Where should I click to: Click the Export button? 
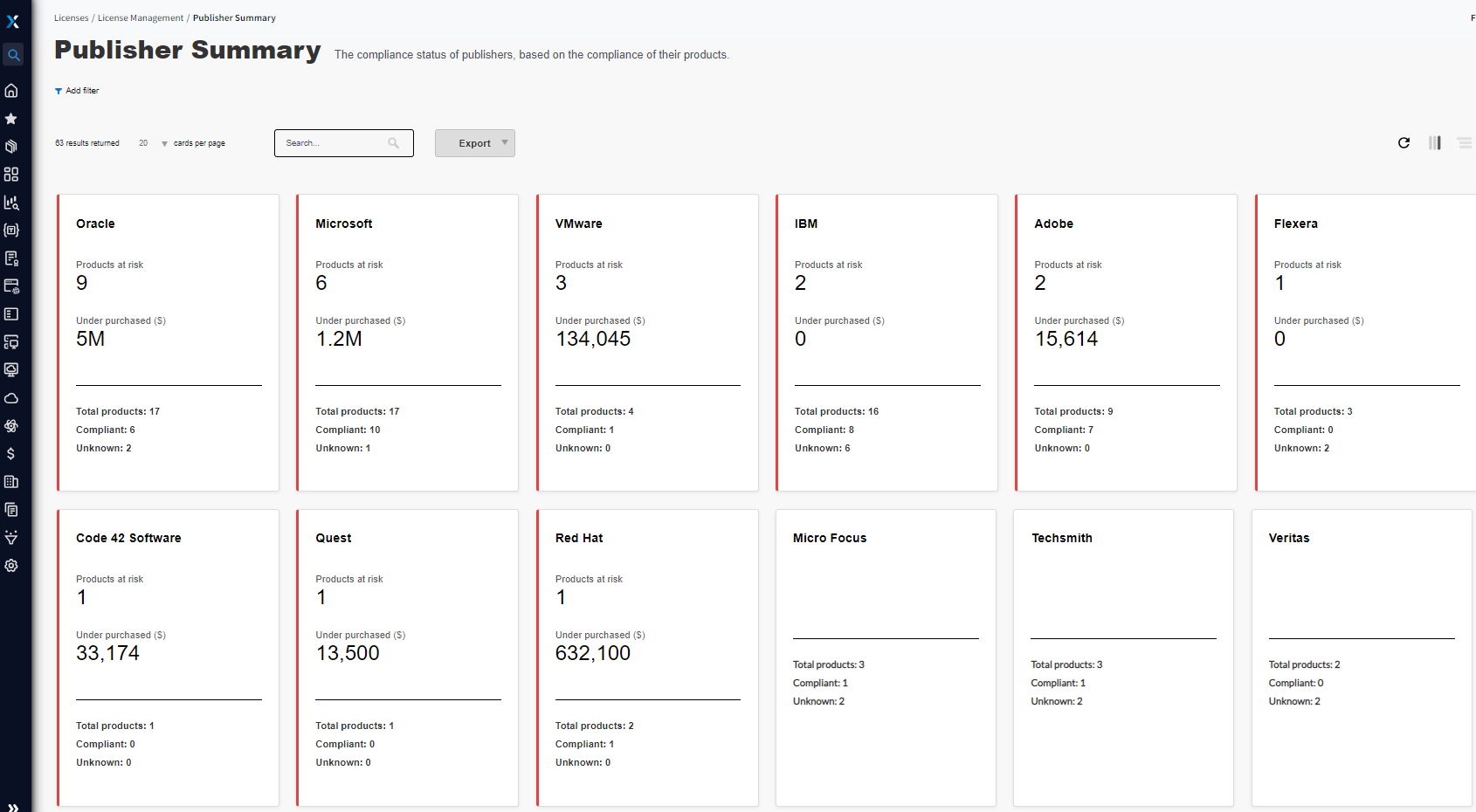point(470,142)
